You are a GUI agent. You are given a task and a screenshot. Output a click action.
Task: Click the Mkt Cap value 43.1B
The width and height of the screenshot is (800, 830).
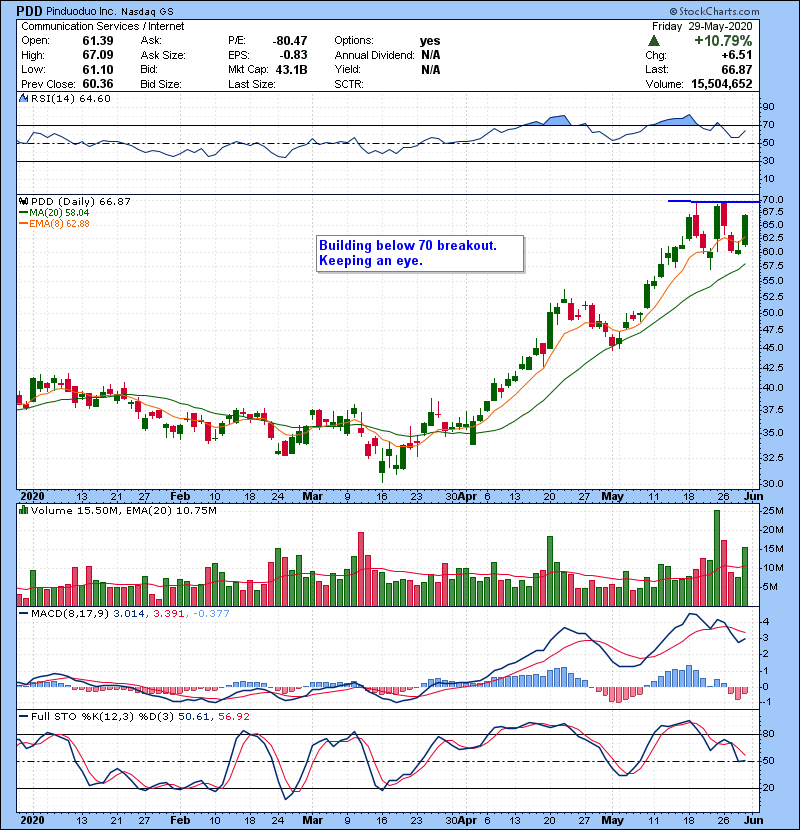(x=291, y=69)
